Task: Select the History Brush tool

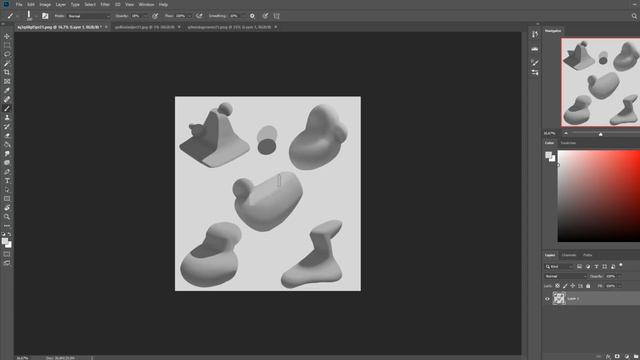Action: (7, 127)
